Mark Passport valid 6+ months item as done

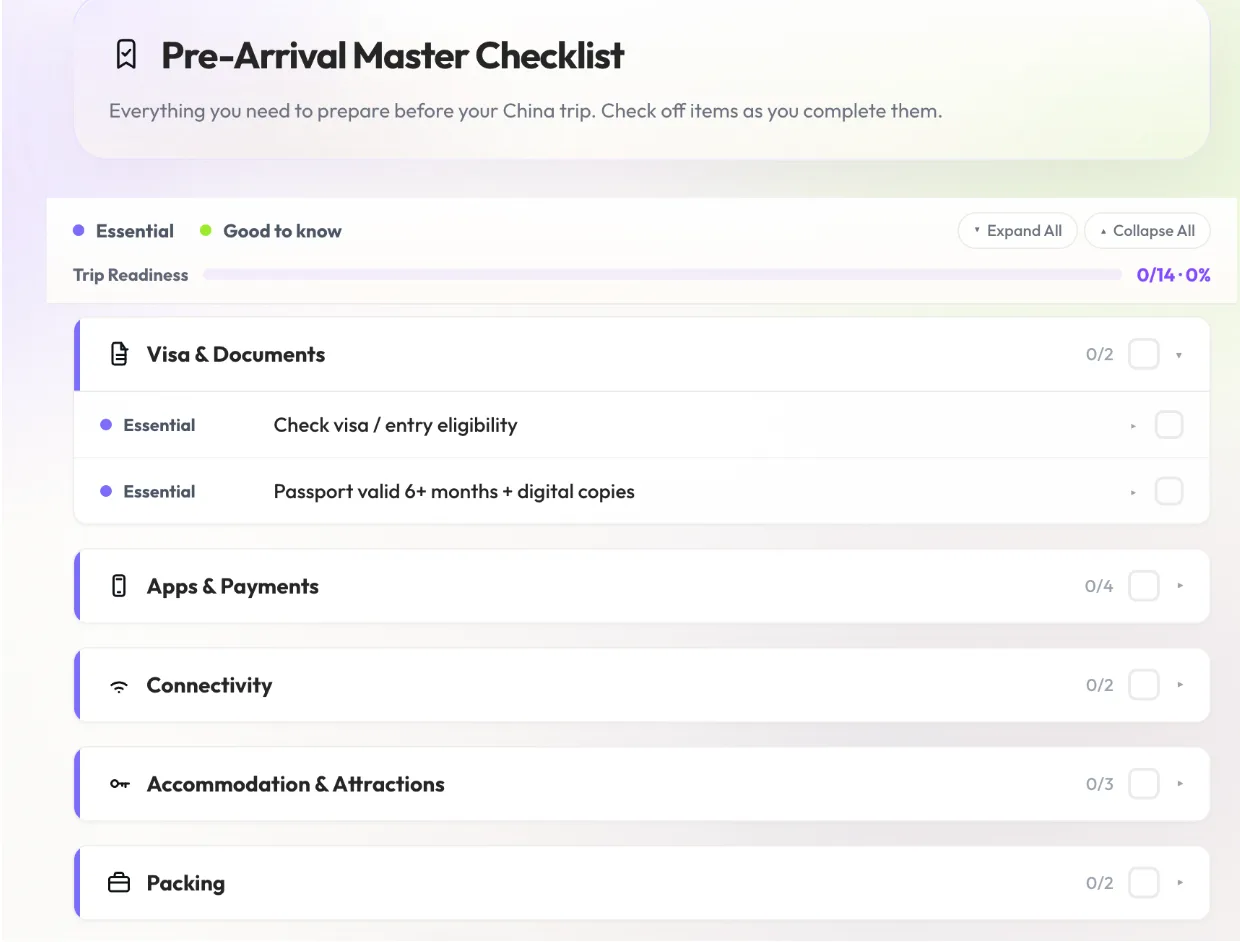coord(1169,491)
